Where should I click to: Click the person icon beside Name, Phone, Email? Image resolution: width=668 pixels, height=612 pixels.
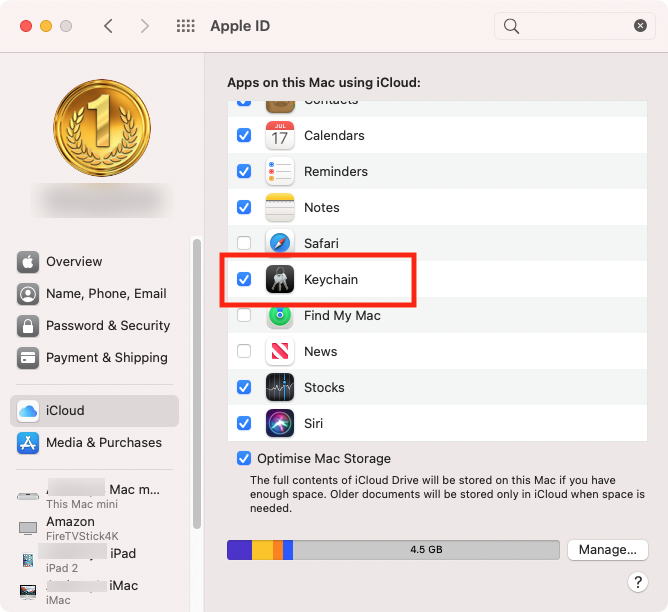[28, 293]
